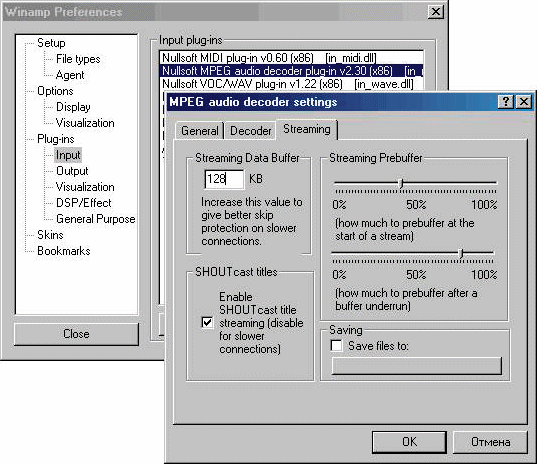Confirm settings with the OK button
Image resolution: width=537 pixels, height=464 pixels.
click(409, 442)
